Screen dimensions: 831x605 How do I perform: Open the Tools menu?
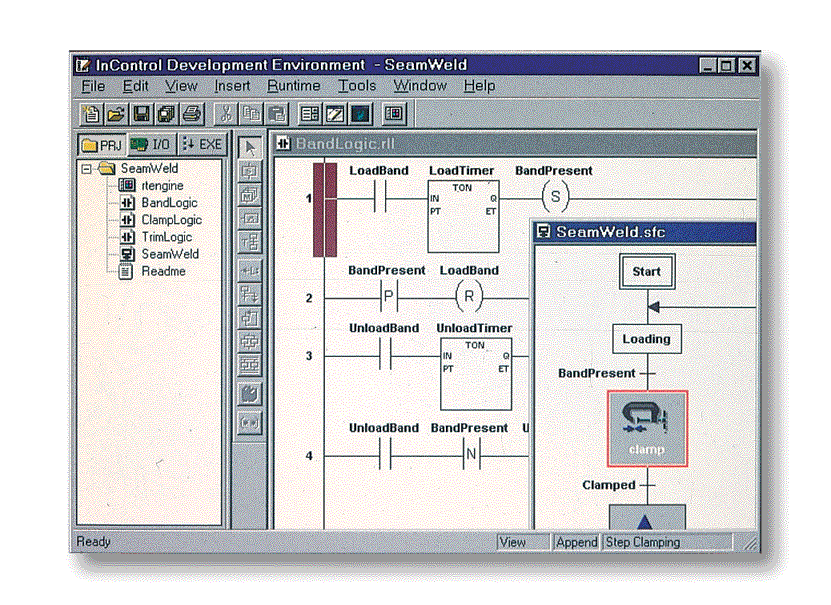(357, 86)
